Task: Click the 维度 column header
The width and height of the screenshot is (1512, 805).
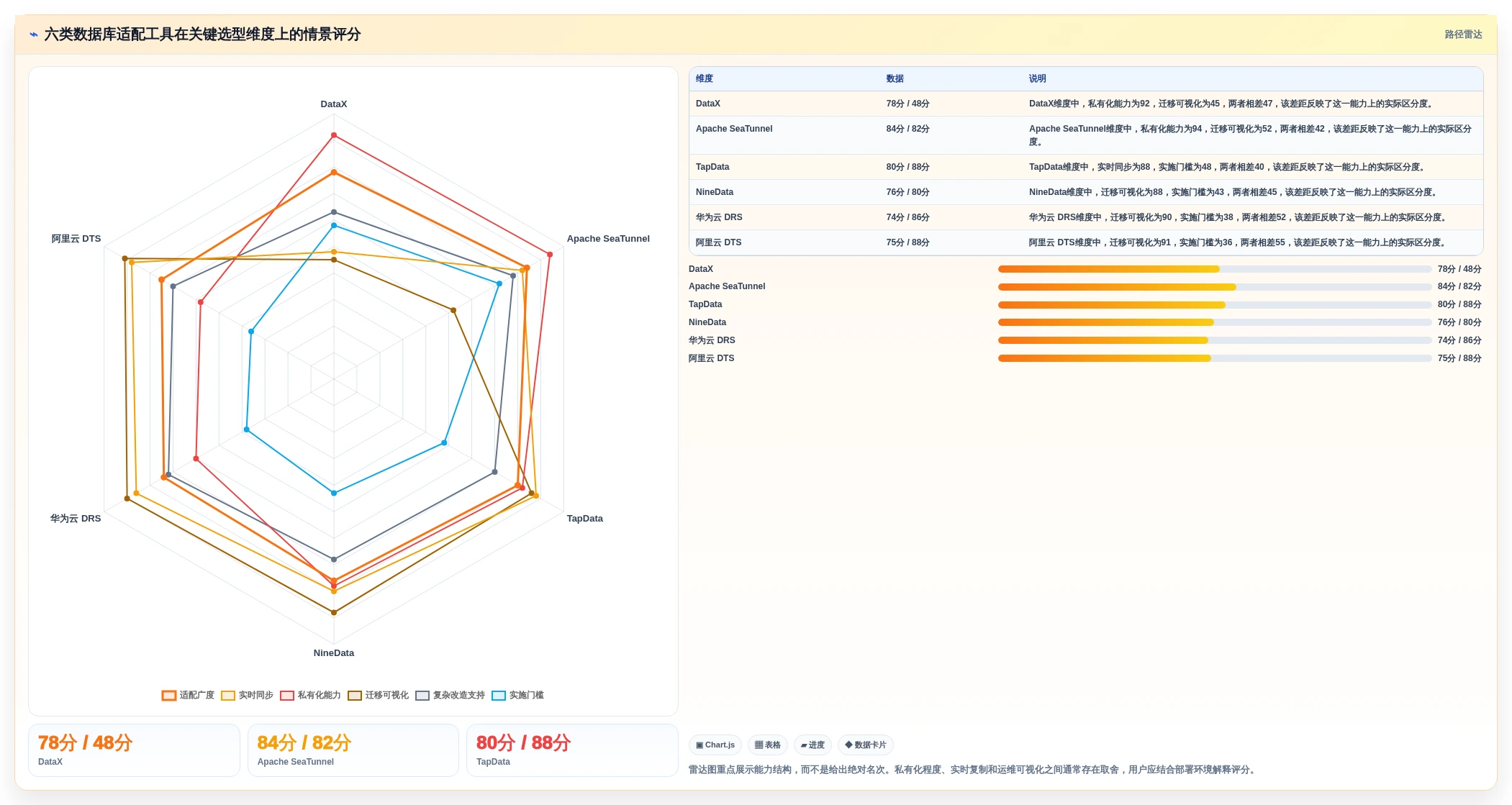Action: (705, 79)
